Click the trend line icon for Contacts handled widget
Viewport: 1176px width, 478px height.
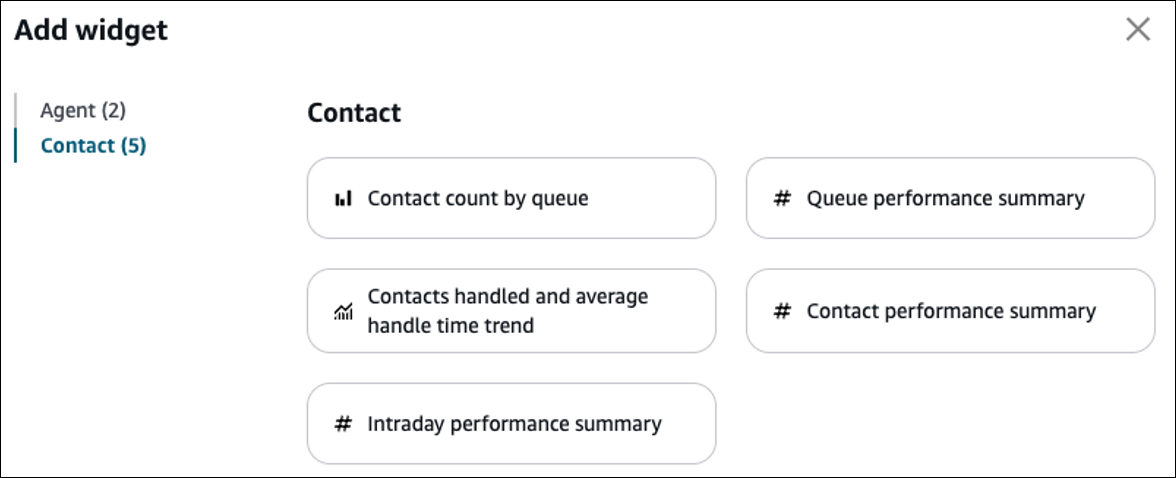coord(343,312)
